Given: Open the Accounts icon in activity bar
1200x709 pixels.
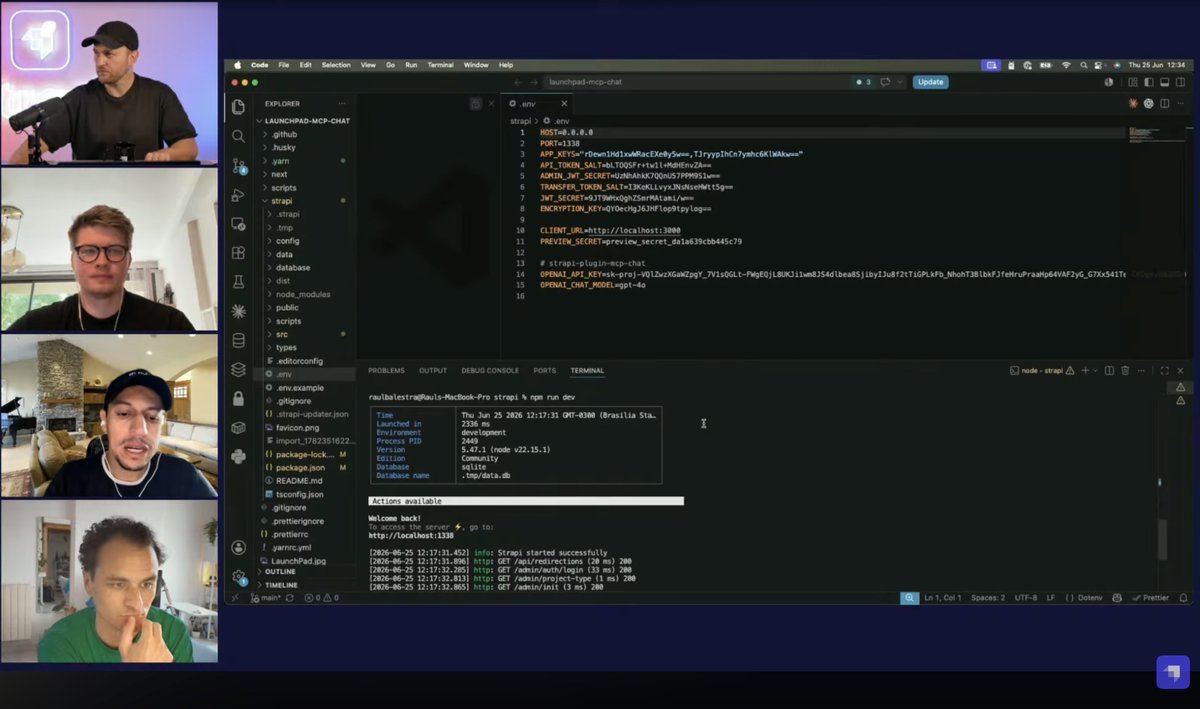Looking at the screenshot, I should [238, 547].
